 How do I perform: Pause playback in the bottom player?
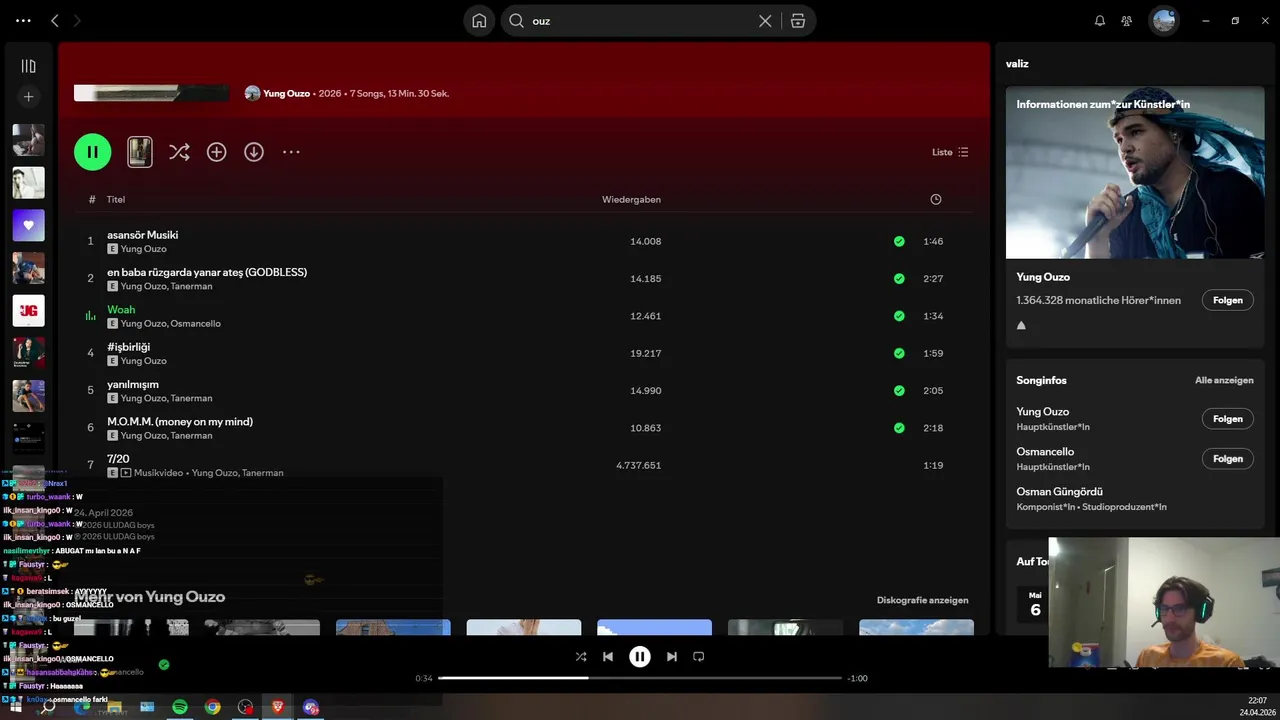[640, 657]
